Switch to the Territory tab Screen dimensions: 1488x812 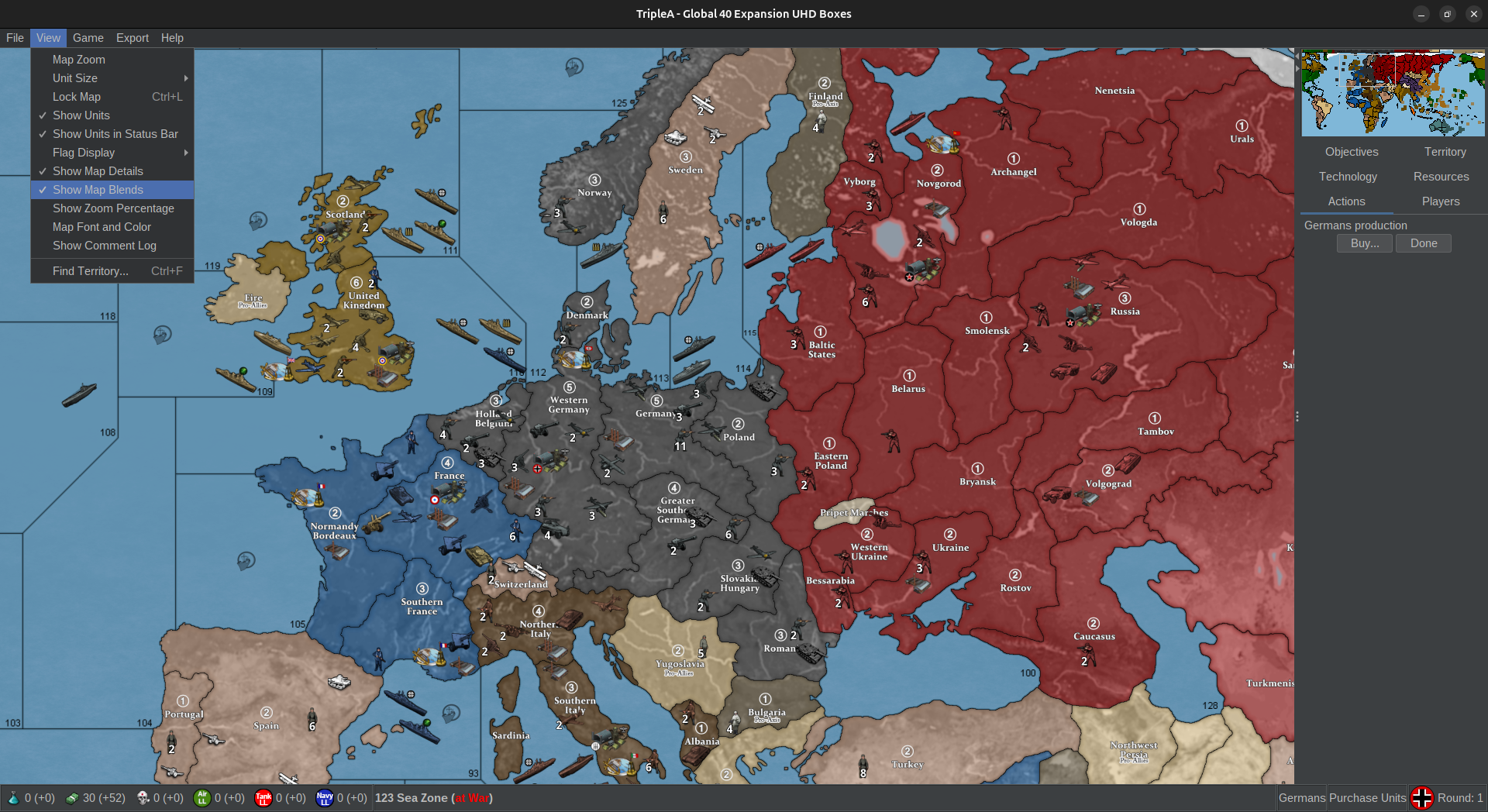tap(1445, 152)
